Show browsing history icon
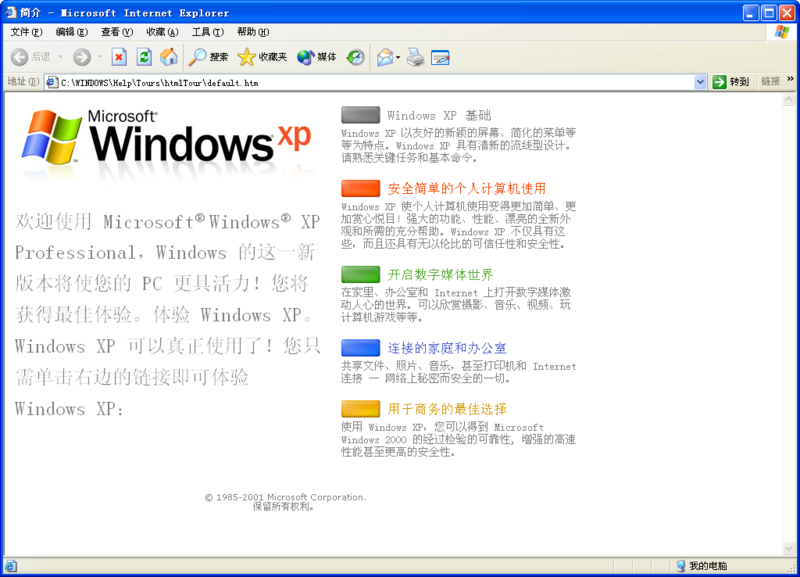The image size is (800, 577). pos(356,57)
